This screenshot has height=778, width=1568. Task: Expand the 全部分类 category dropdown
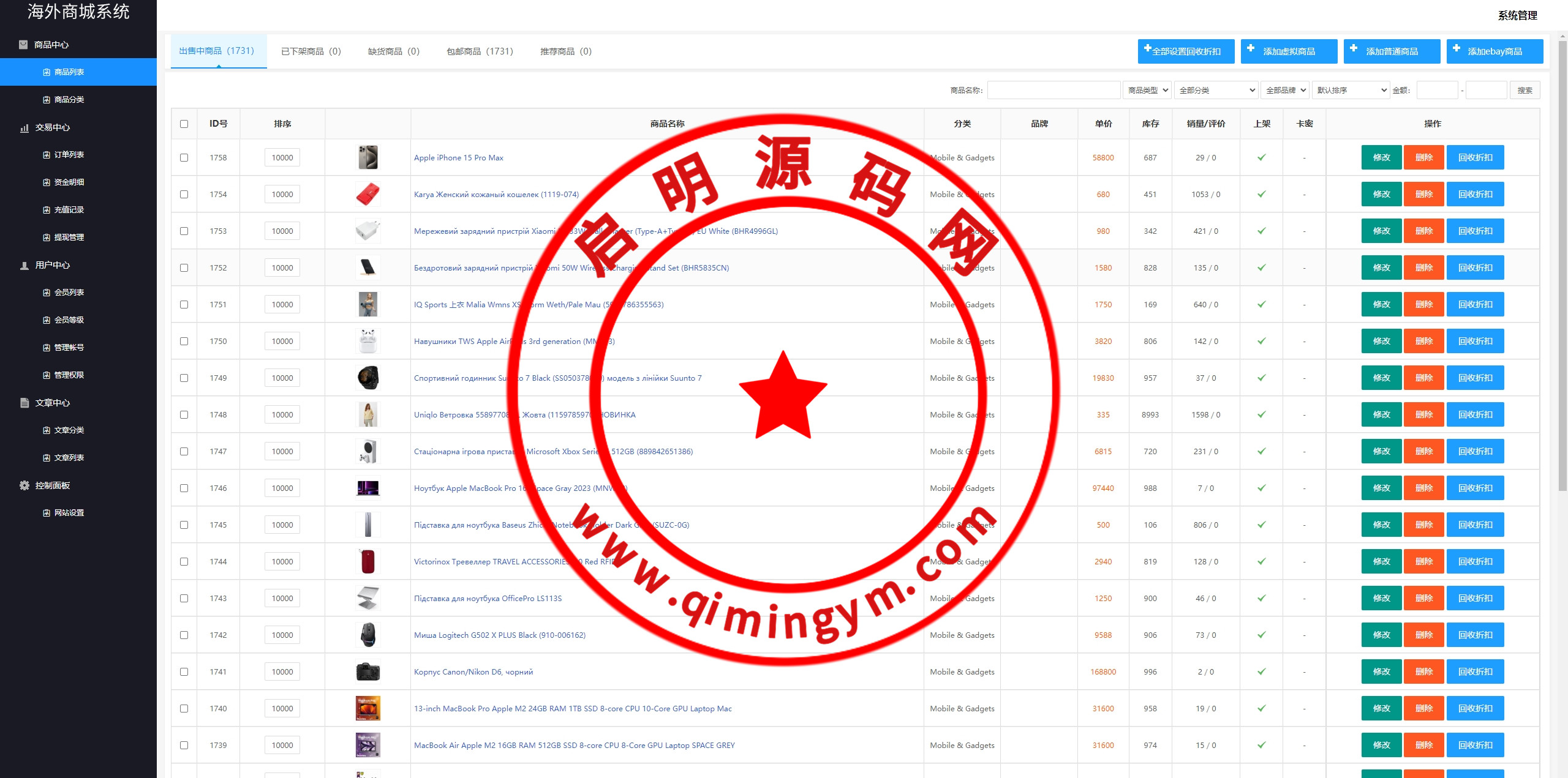click(1216, 91)
